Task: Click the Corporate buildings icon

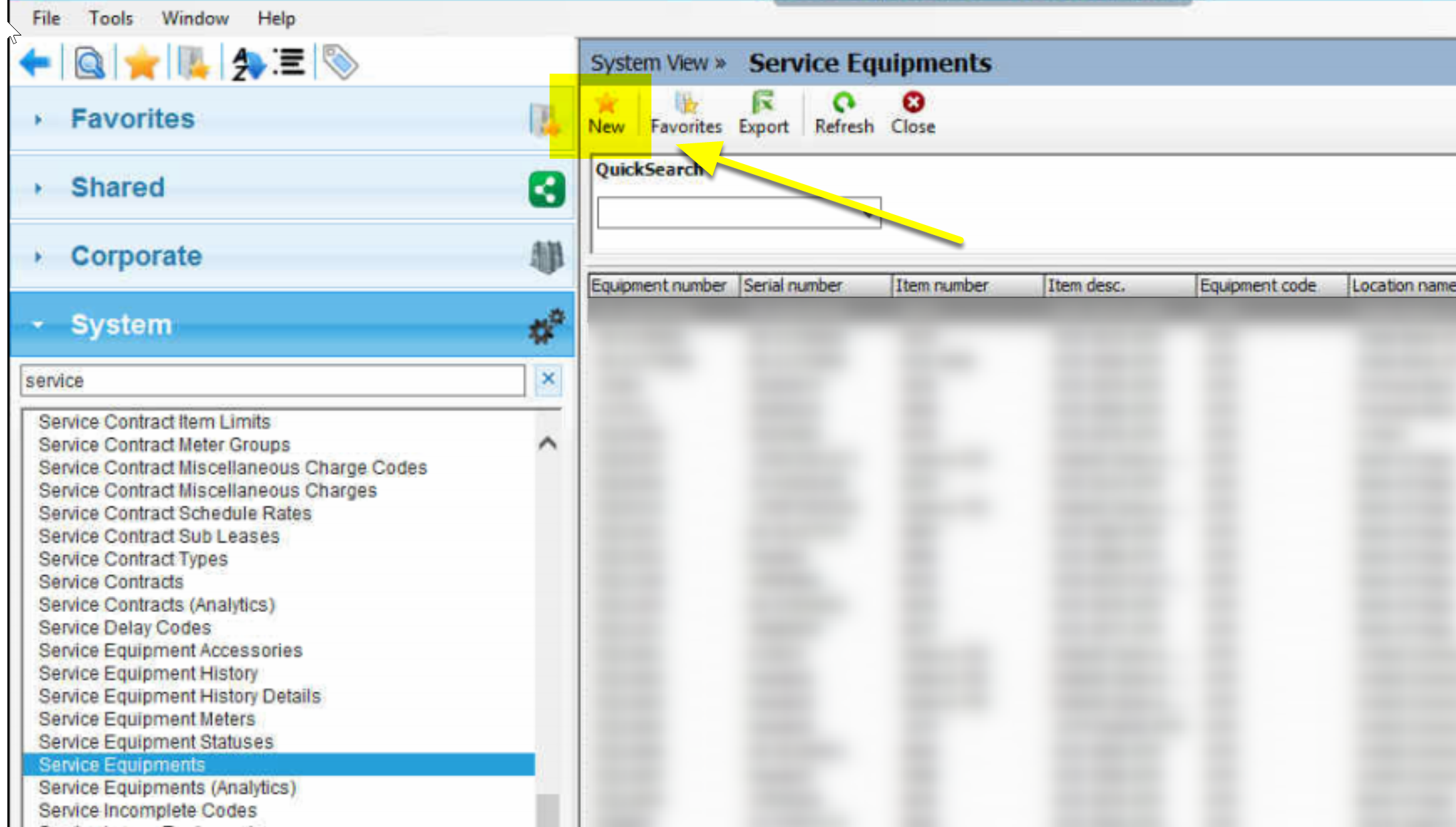Action: 546,257
